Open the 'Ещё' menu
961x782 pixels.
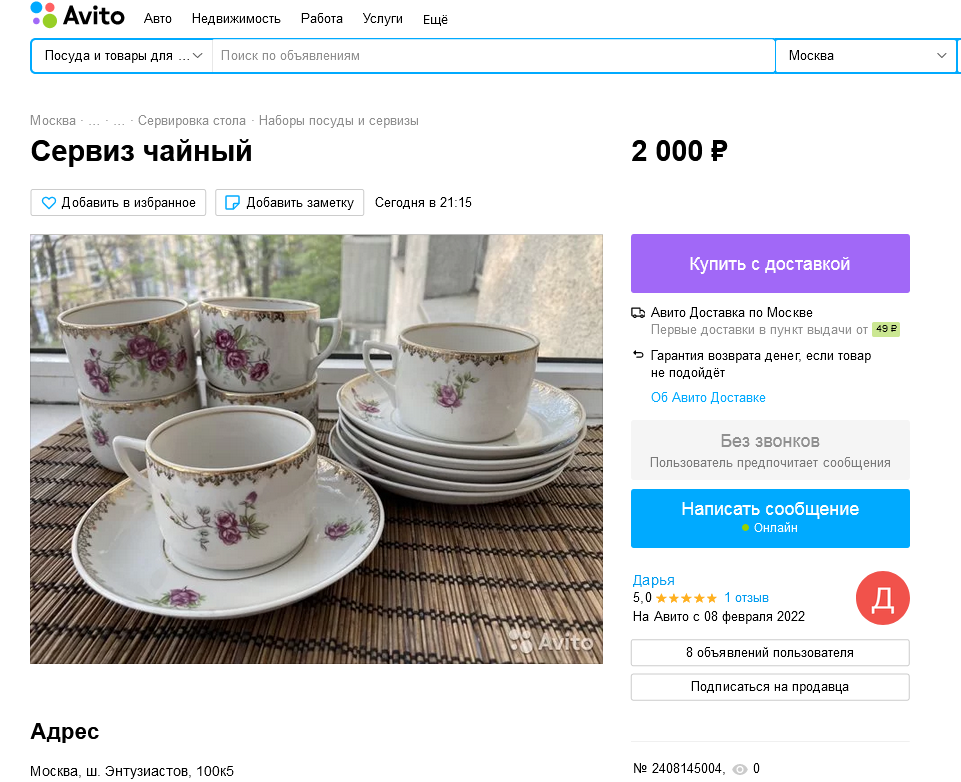click(435, 18)
